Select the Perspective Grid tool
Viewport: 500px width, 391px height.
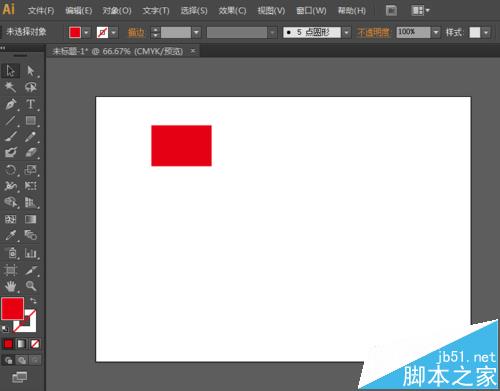(31, 202)
